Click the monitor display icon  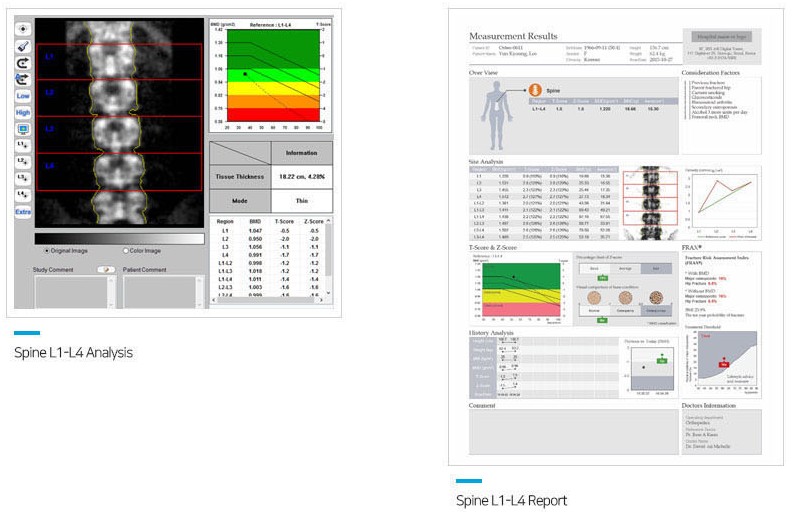coord(23,129)
